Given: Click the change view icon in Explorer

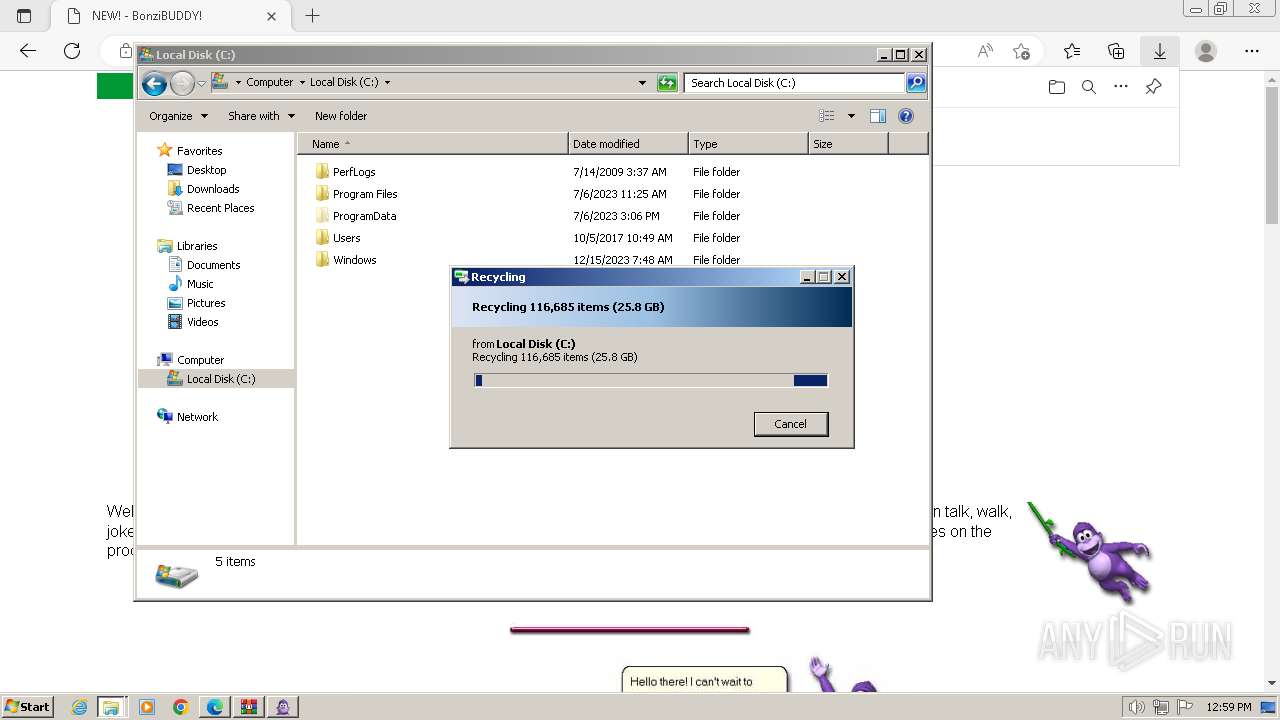Looking at the screenshot, I should click(x=826, y=116).
